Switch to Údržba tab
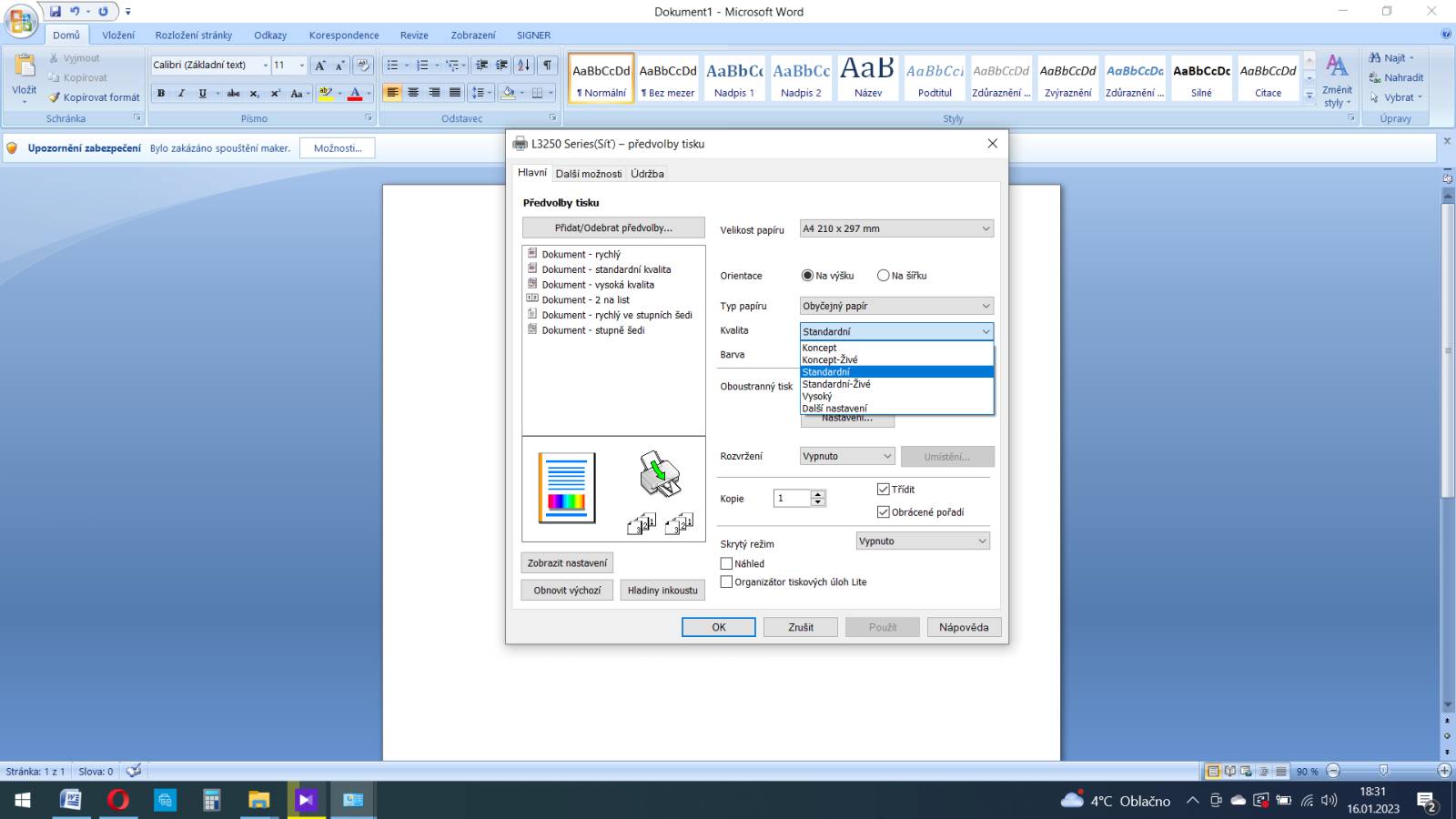This screenshot has height=819, width=1456. 647,174
